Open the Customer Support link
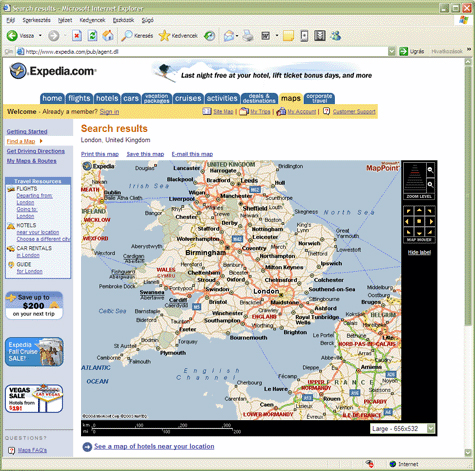Screen dimensions: 475x471 click(x=354, y=112)
